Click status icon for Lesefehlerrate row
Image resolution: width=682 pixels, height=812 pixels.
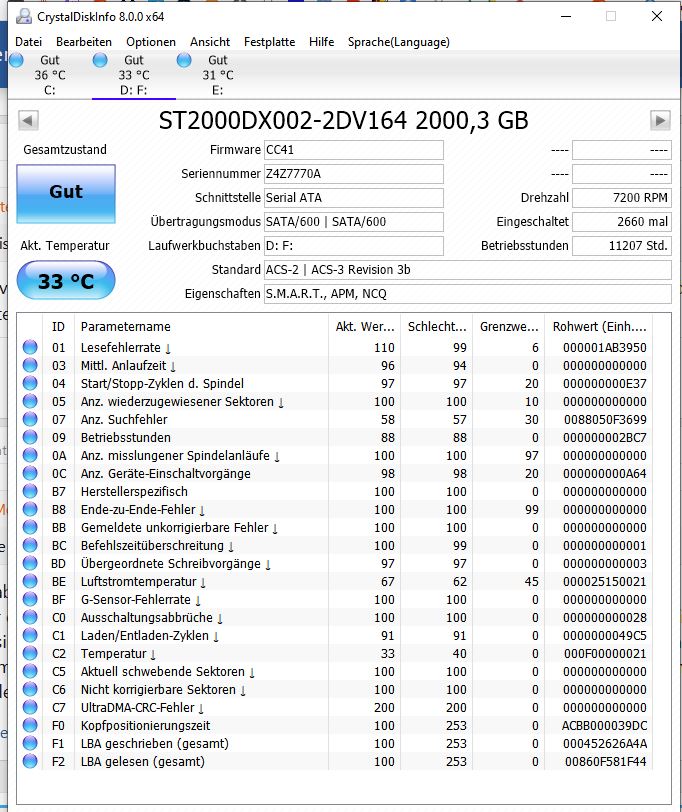(30, 347)
